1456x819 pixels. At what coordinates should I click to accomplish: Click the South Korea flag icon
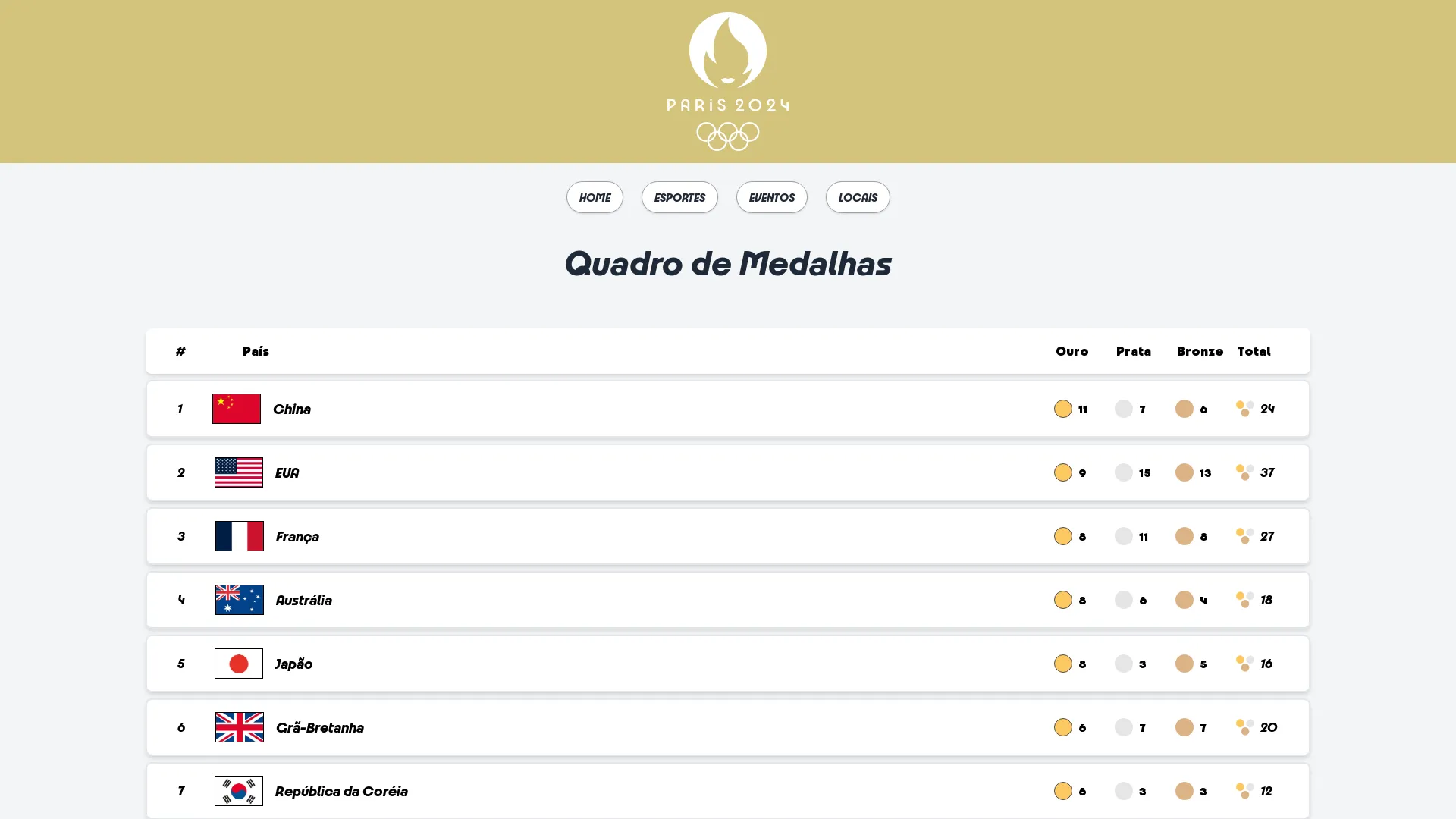[238, 791]
